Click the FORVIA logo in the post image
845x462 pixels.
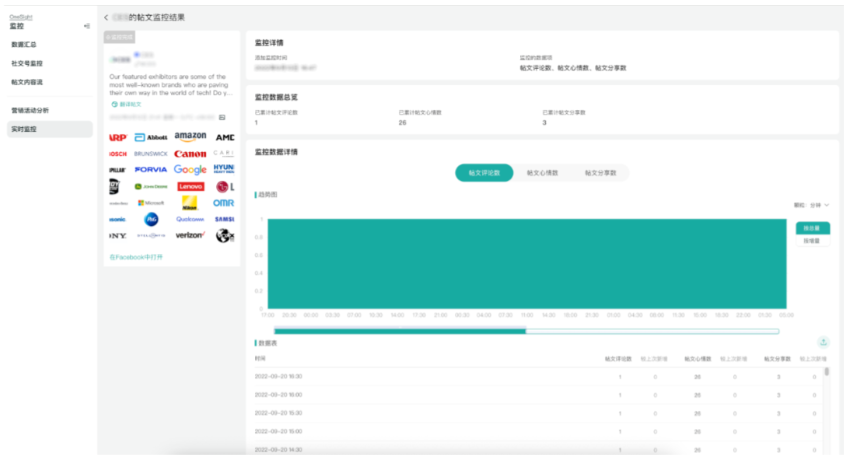tap(151, 170)
